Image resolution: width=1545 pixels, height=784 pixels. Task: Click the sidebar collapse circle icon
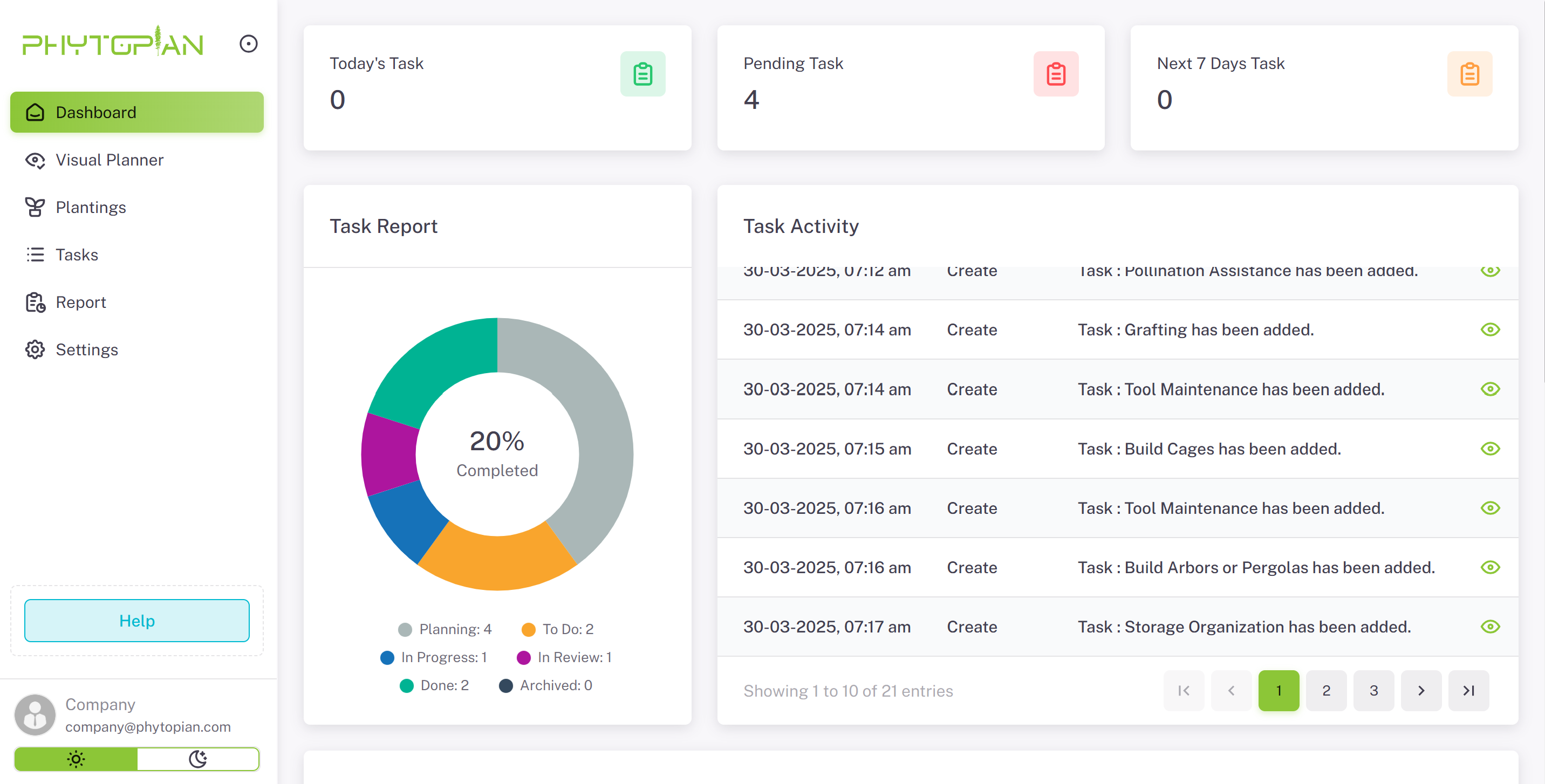(x=248, y=44)
